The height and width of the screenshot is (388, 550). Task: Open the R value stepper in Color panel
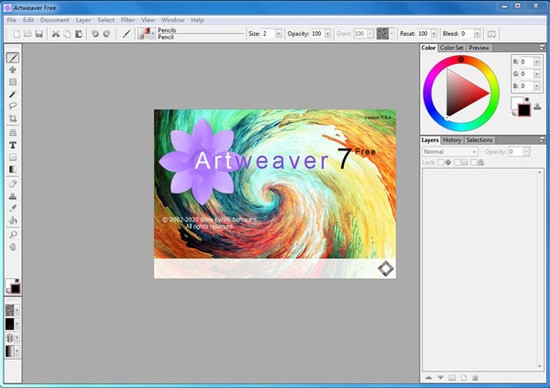tap(537, 62)
